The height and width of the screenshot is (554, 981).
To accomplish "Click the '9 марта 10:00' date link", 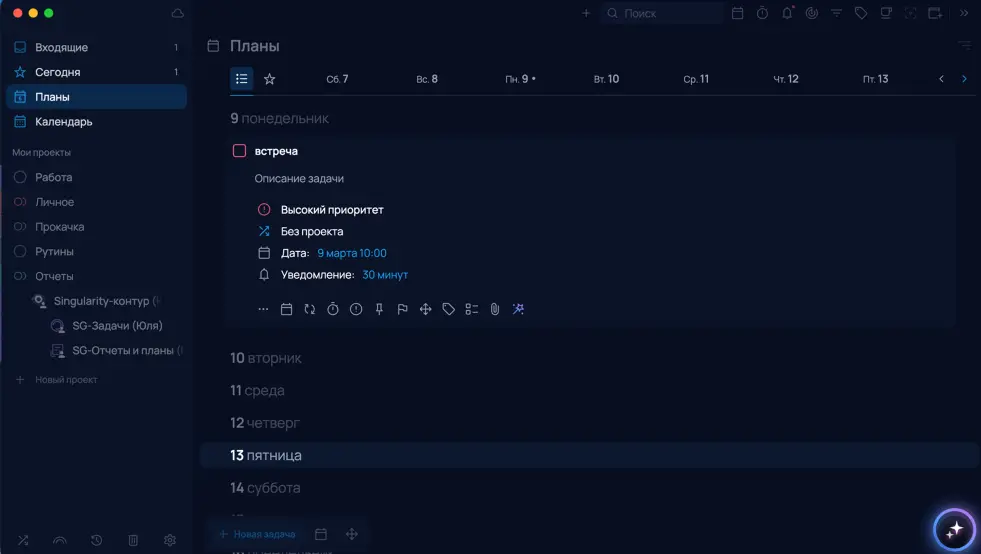I will coord(352,253).
